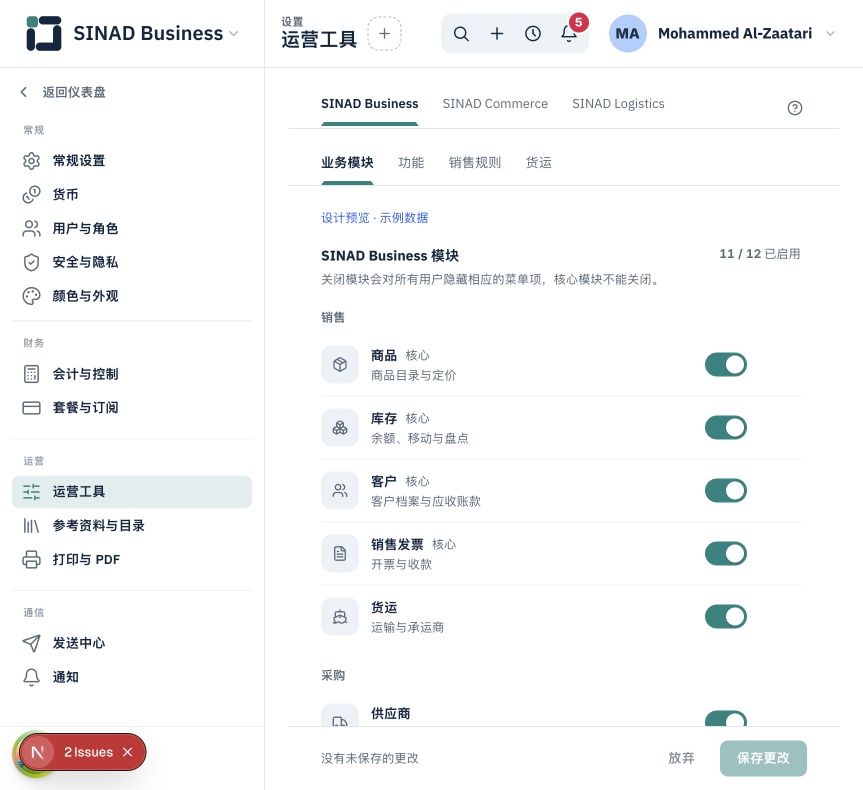Open the help question mark icon

click(794, 108)
